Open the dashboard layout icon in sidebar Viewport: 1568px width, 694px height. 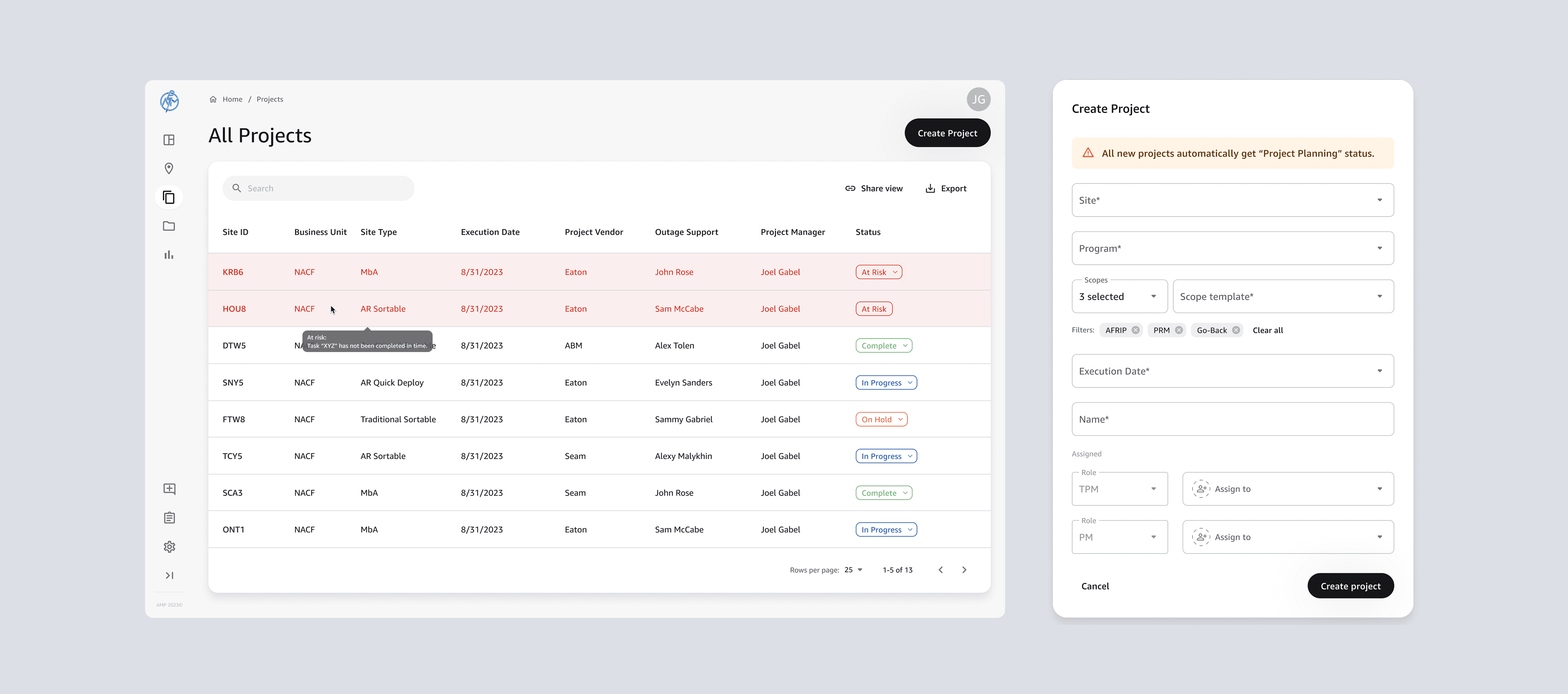169,140
